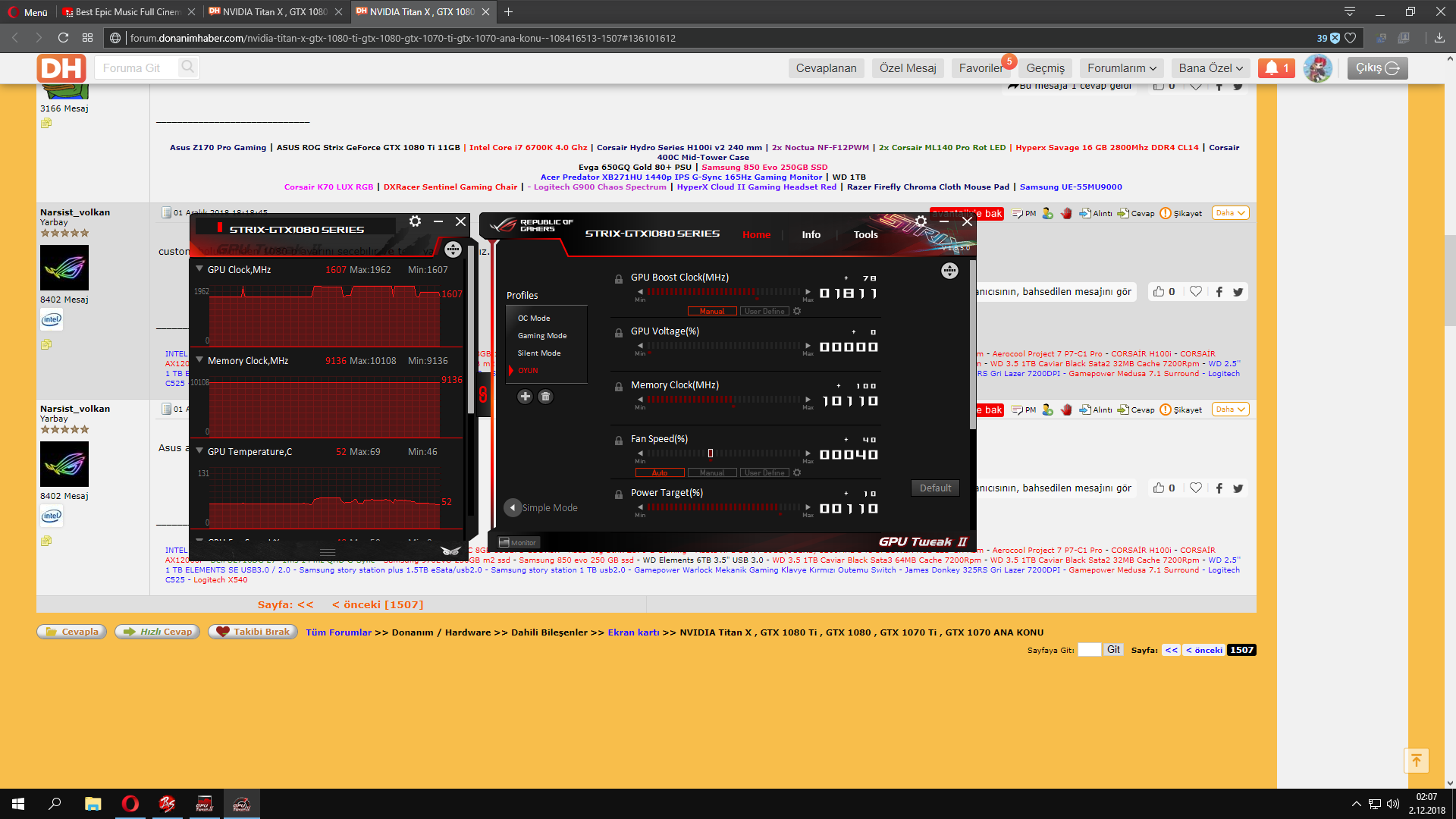The height and width of the screenshot is (819, 1456).
Task: Click owl icon in monitor window footer
Action: [x=450, y=551]
